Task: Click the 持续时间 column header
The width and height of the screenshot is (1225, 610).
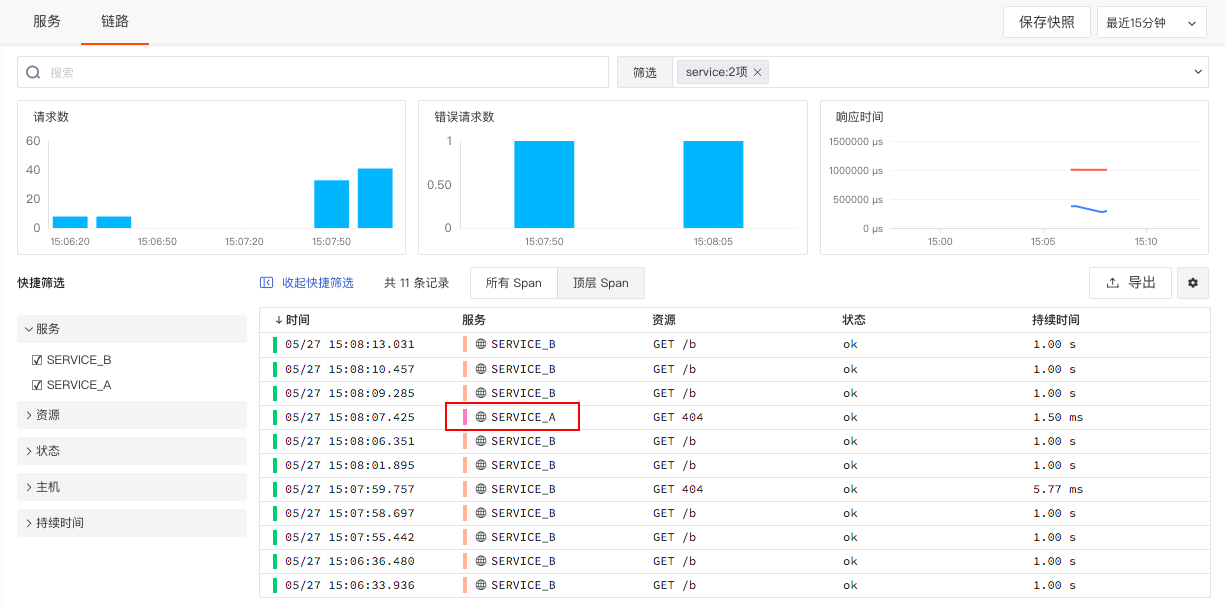Action: click(x=1056, y=320)
